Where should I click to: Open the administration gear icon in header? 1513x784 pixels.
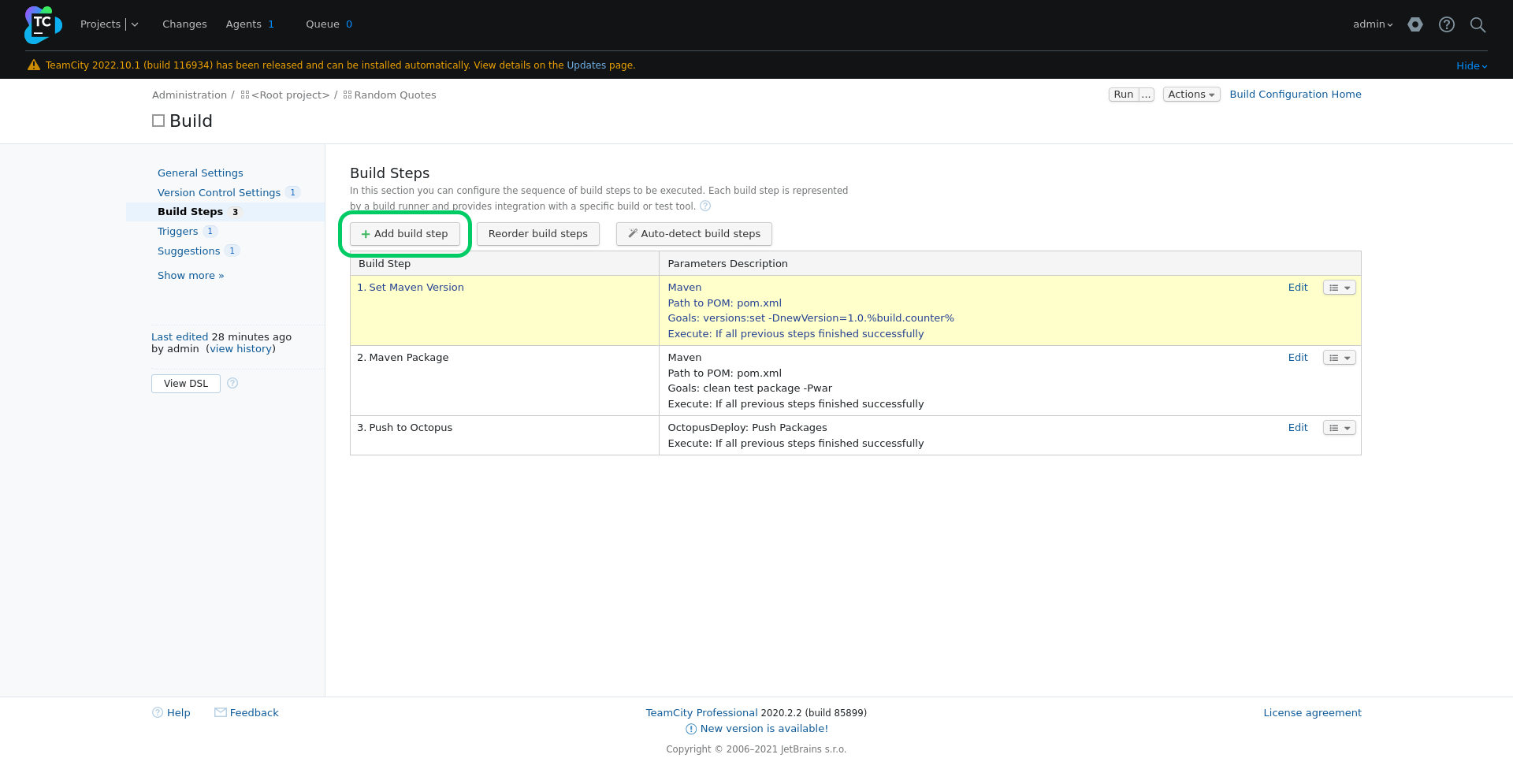click(1415, 24)
